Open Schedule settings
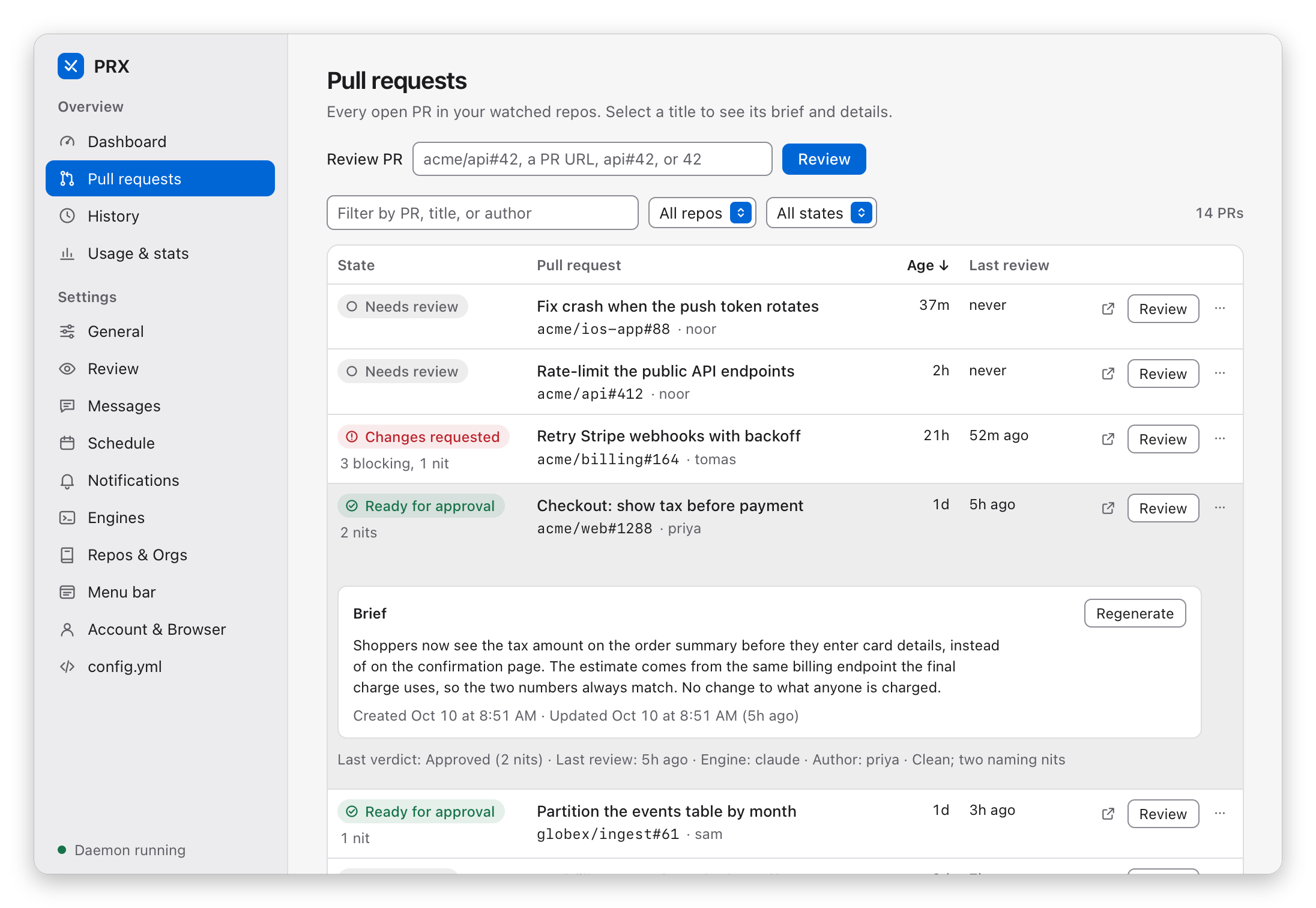Image resolution: width=1316 pixels, height=908 pixels. (x=160, y=443)
